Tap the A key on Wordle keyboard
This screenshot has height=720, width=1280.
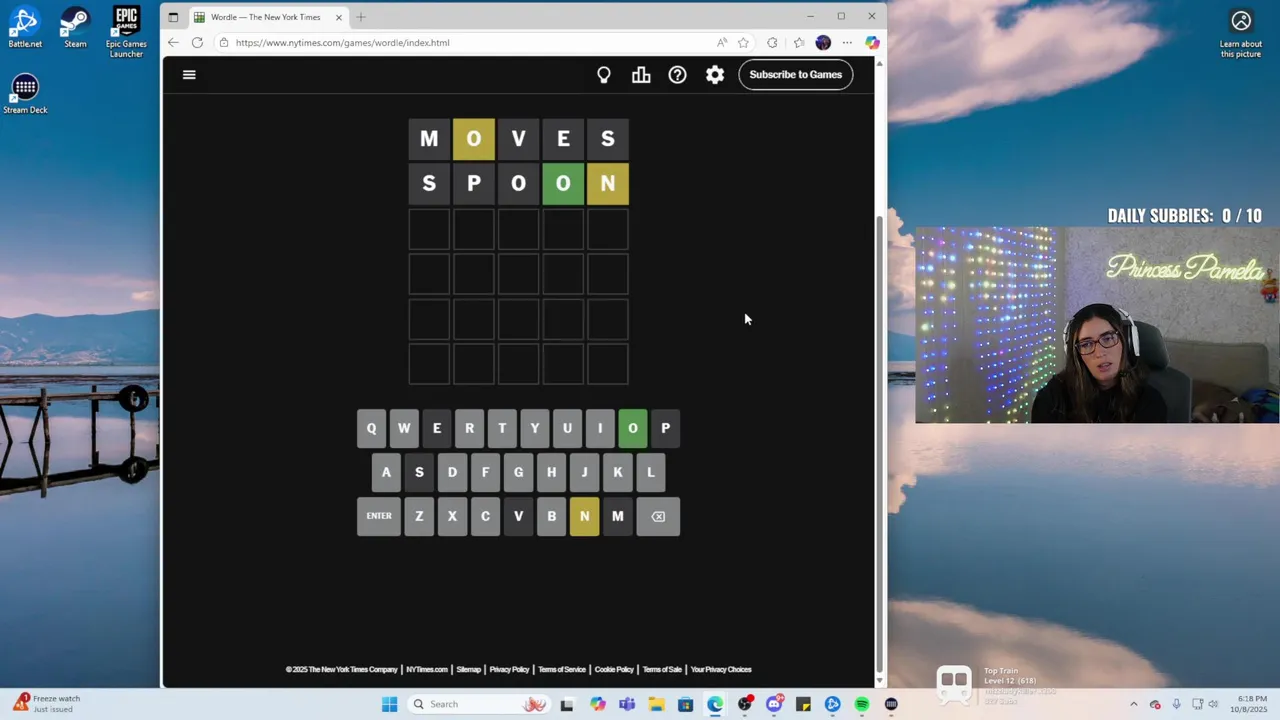tap(386, 472)
